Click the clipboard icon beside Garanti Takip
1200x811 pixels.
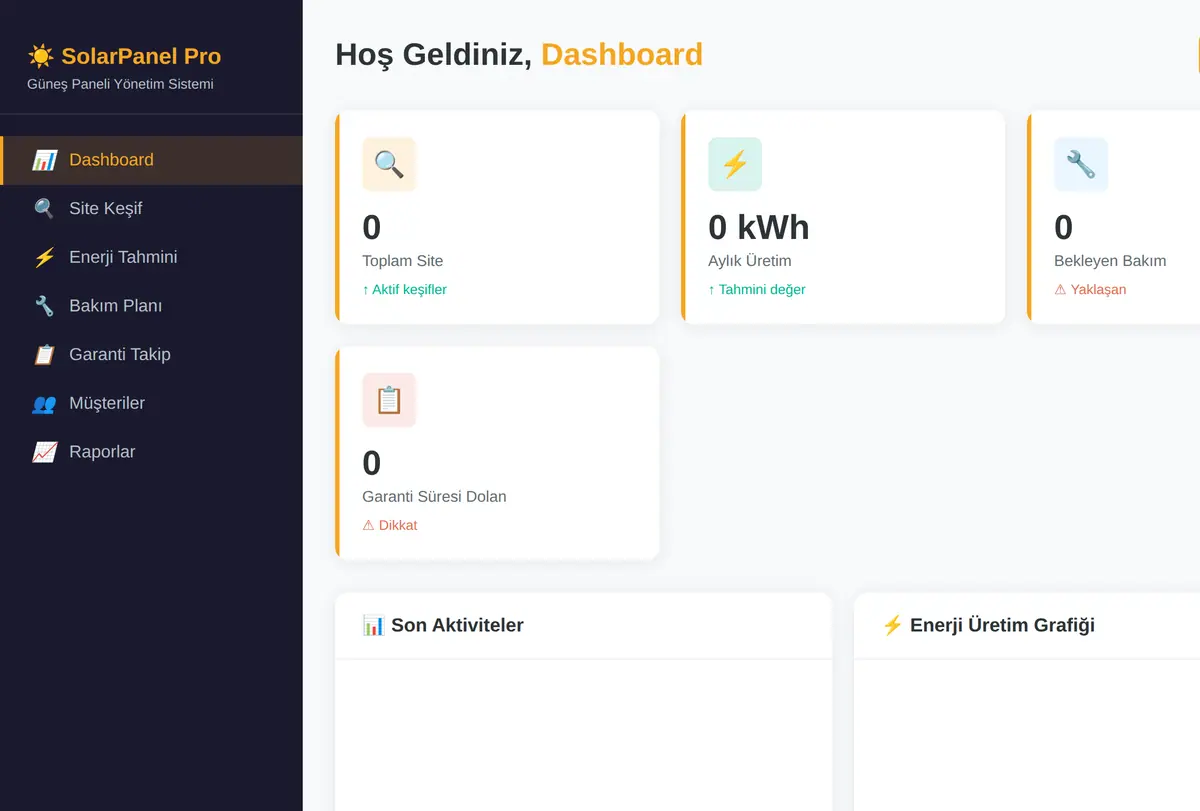click(x=44, y=355)
